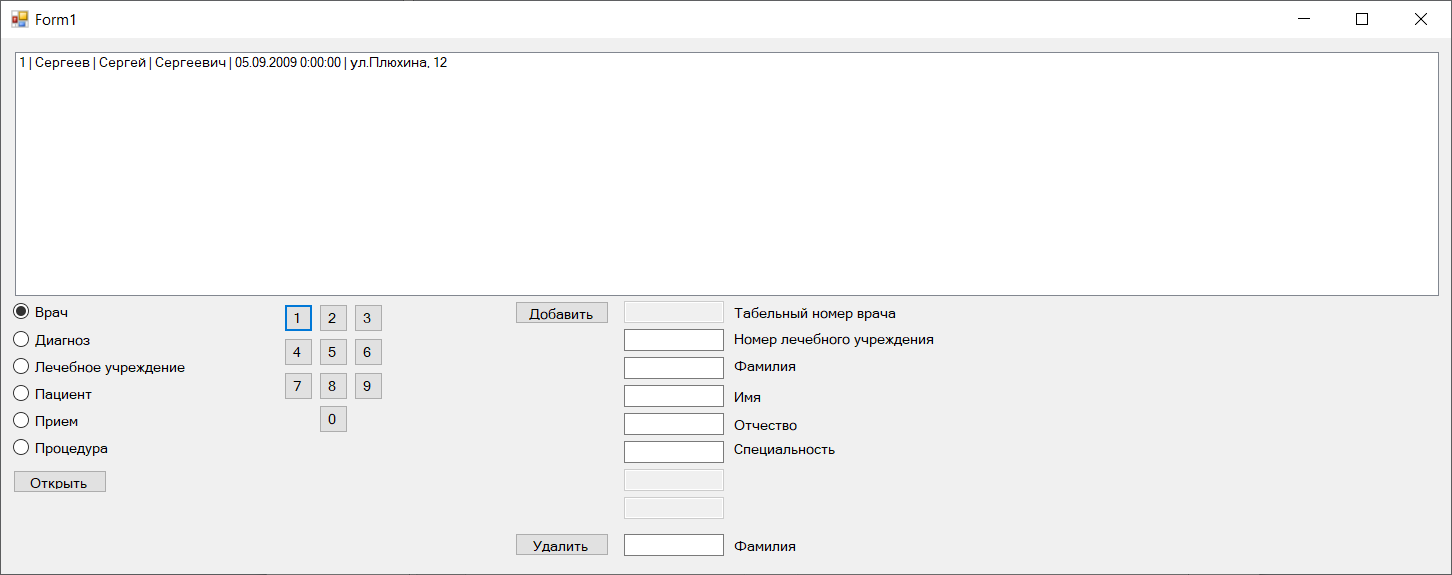Tap keypad button 8
This screenshot has width=1452, height=575.
point(333,386)
